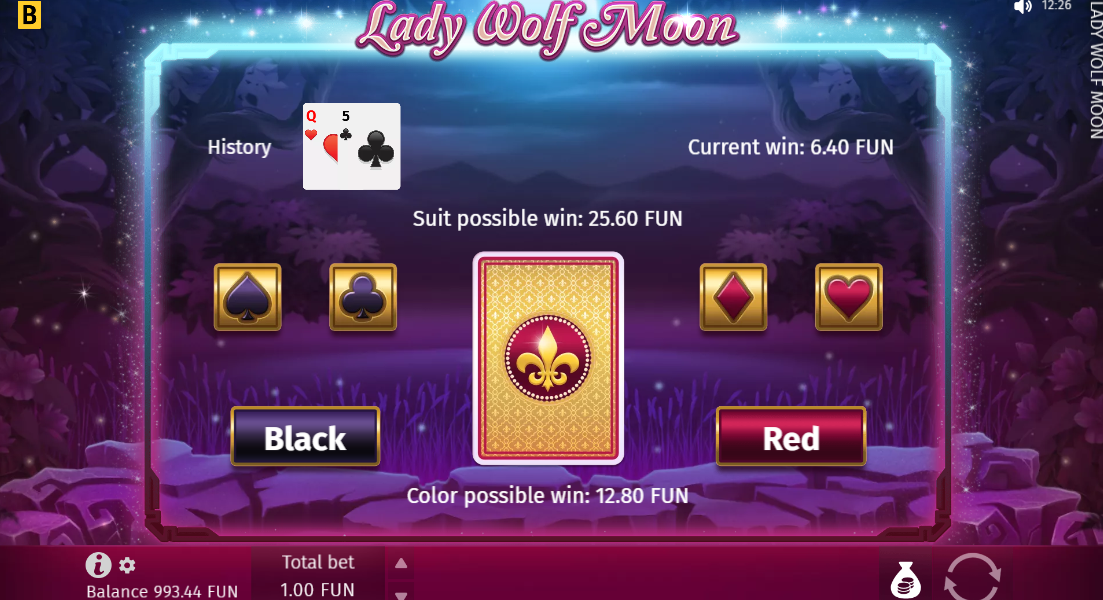Image resolution: width=1103 pixels, height=600 pixels.
Task: Collect winnings with the money bag icon
Action: pos(905,579)
